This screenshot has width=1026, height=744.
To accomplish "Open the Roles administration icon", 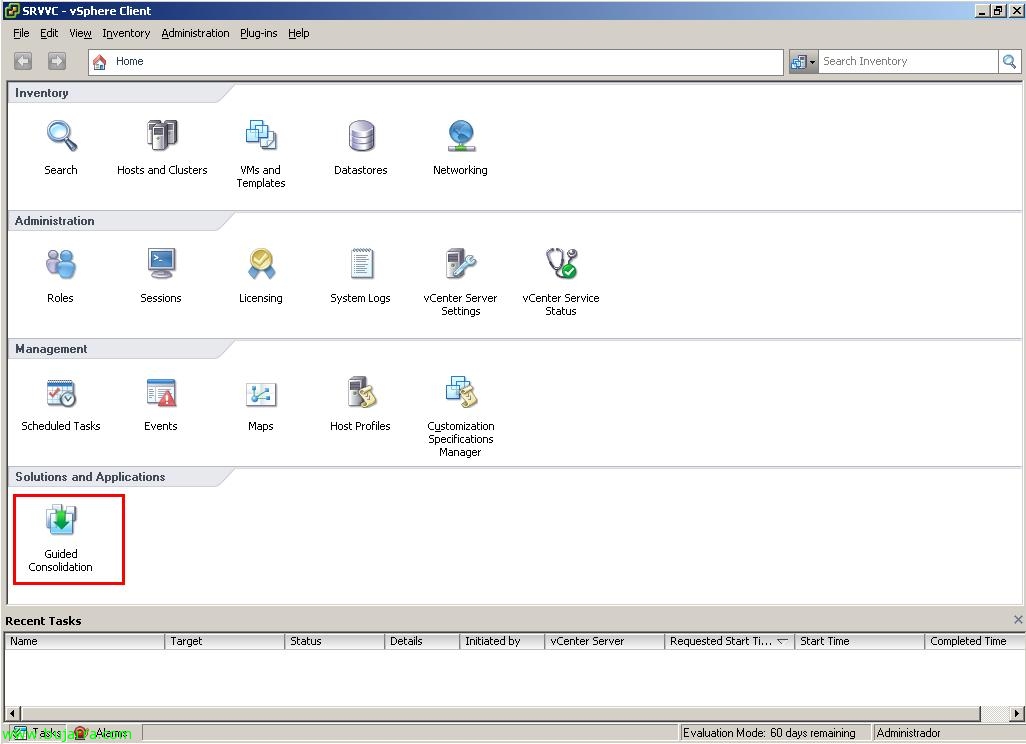I will click(60, 275).
